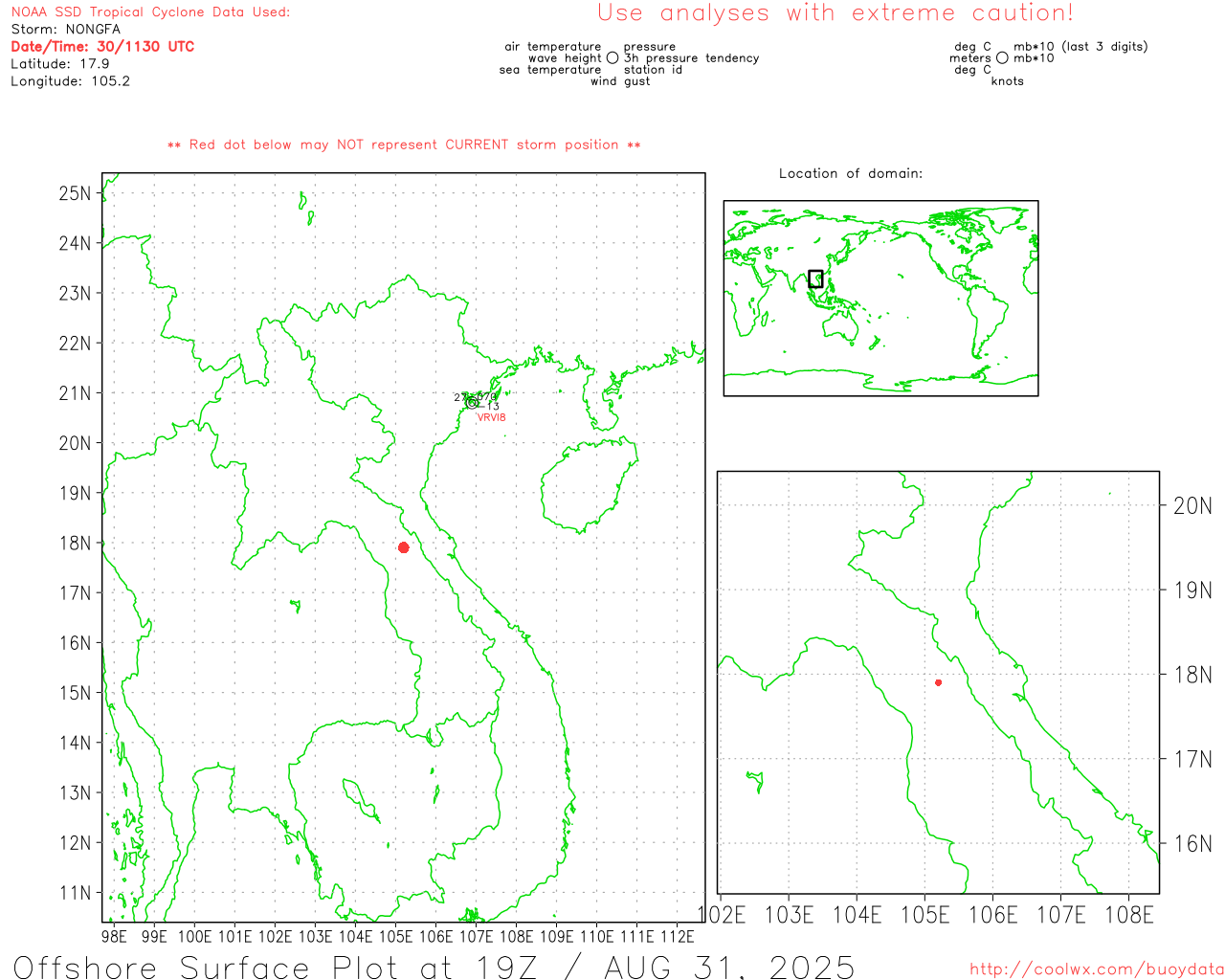
Task: Click the buoy legend circle near 'meters'
Action: click(x=1002, y=57)
